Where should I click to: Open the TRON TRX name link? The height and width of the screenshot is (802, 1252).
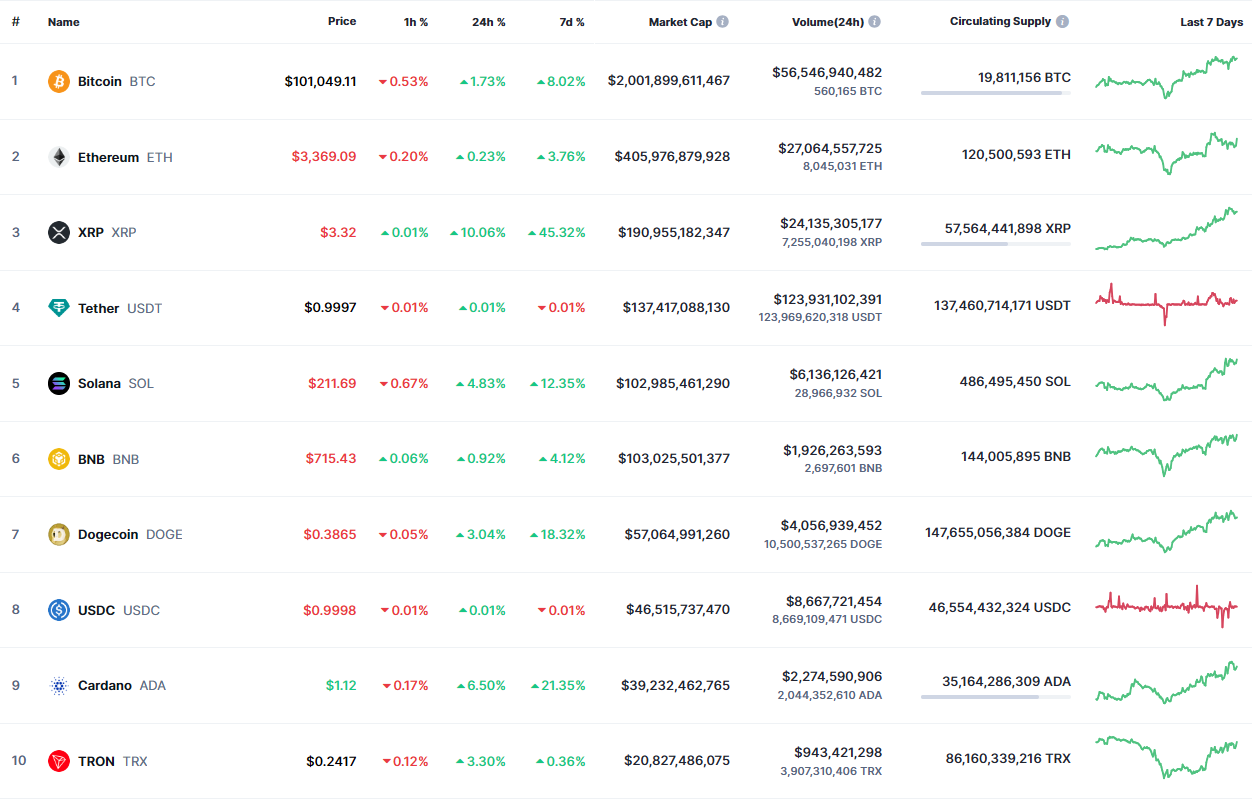tap(113, 761)
